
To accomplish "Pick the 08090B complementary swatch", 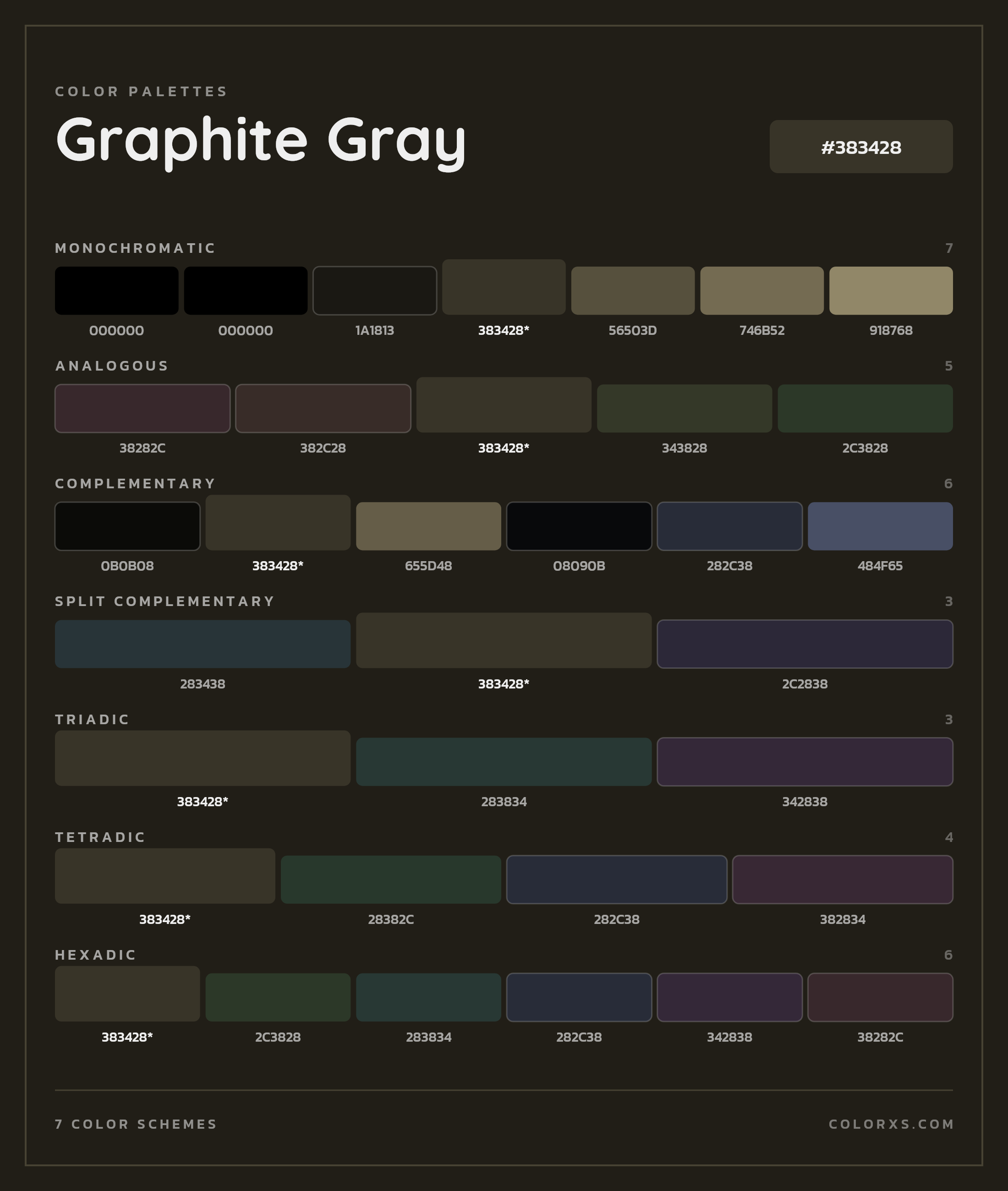I will click(x=579, y=526).
